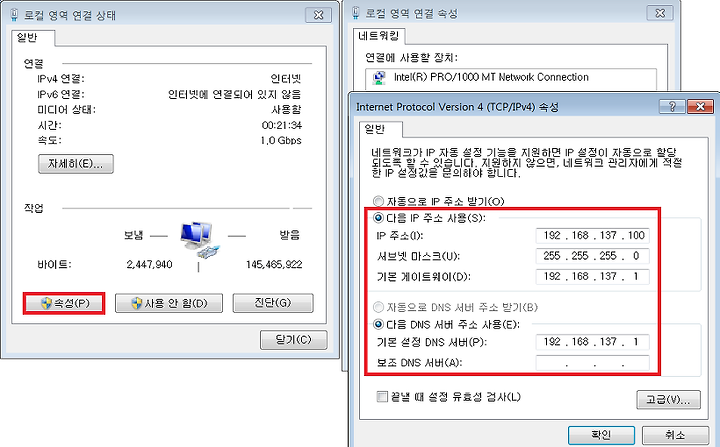Open the 자세히(E)... details button

click(x=76, y=164)
